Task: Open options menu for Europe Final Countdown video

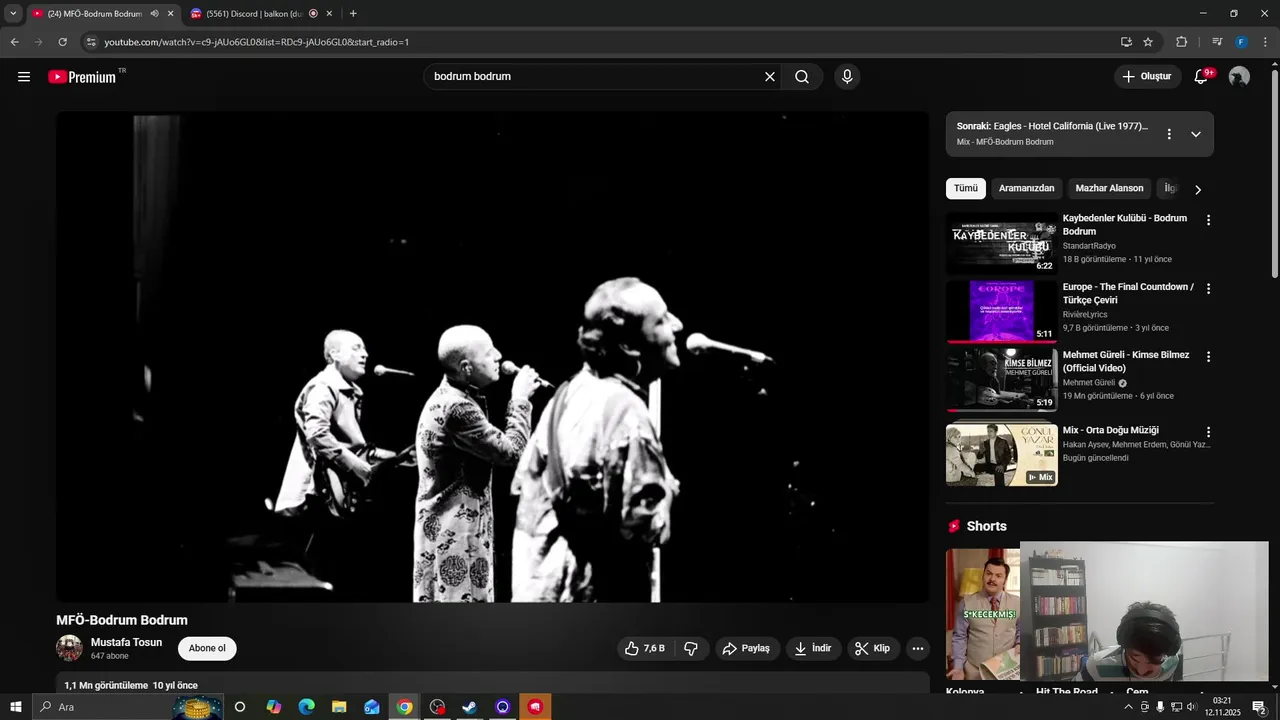Action: click(1208, 289)
